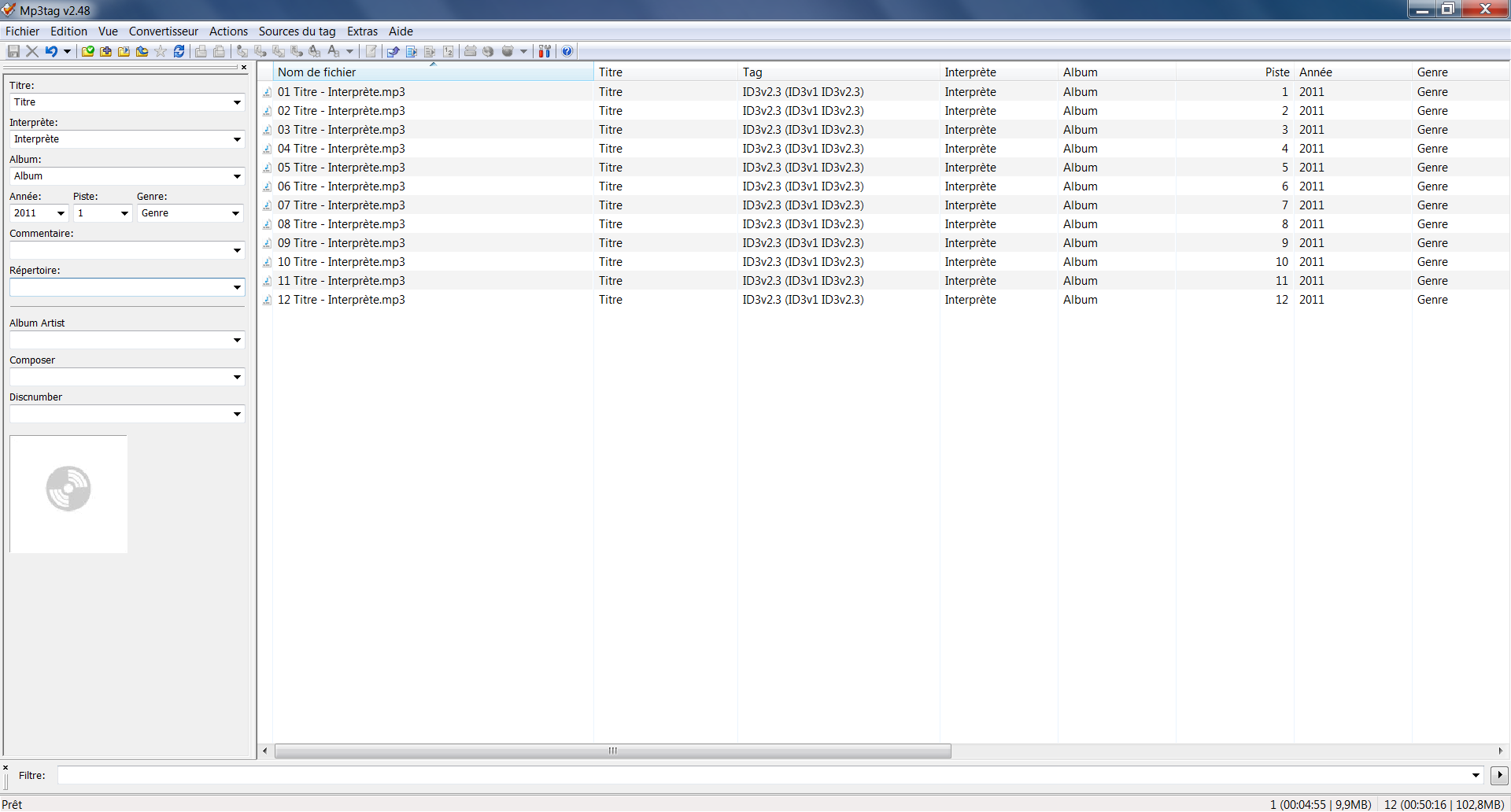The height and width of the screenshot is (812, 1511).
Task: Click the star favorites icon
Action: coord(161,51)
